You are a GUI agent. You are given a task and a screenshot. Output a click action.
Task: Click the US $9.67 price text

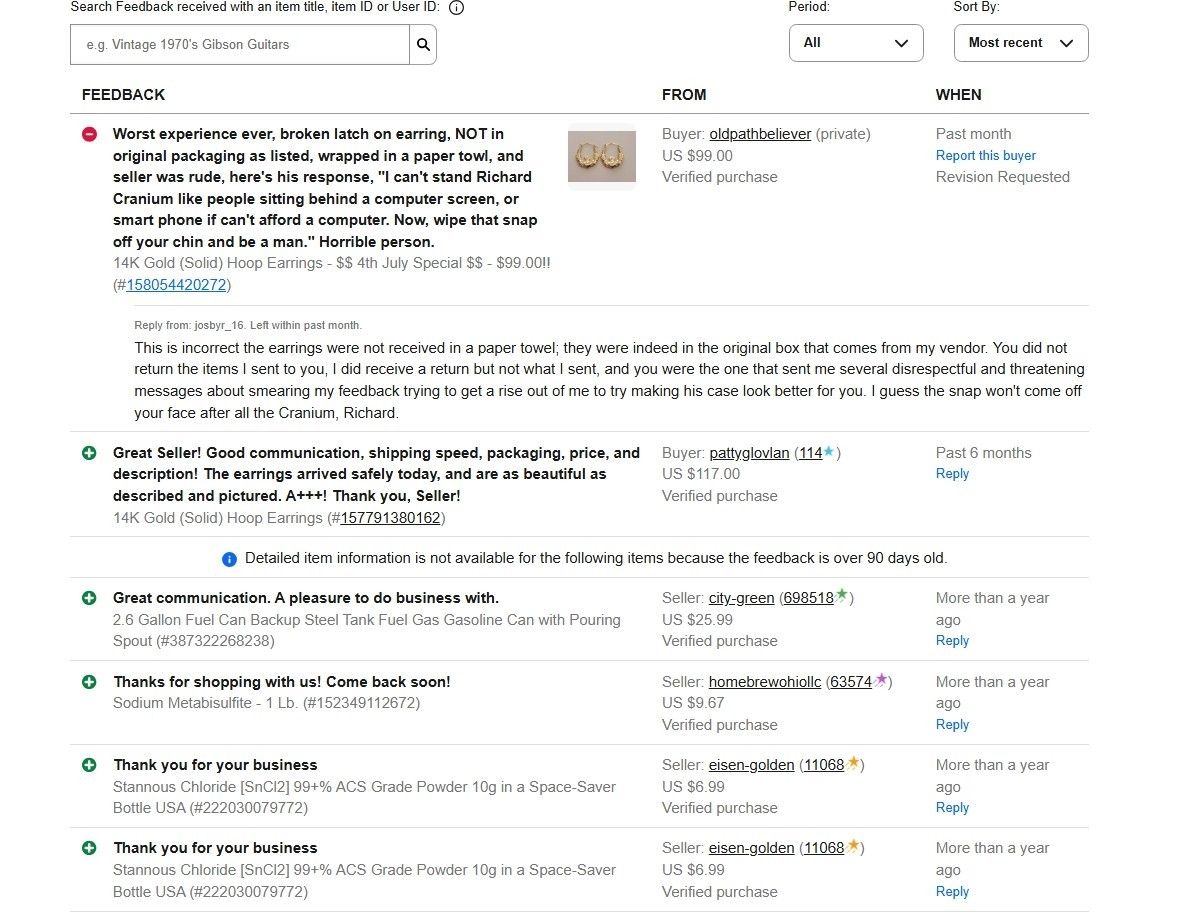[693, 703]
